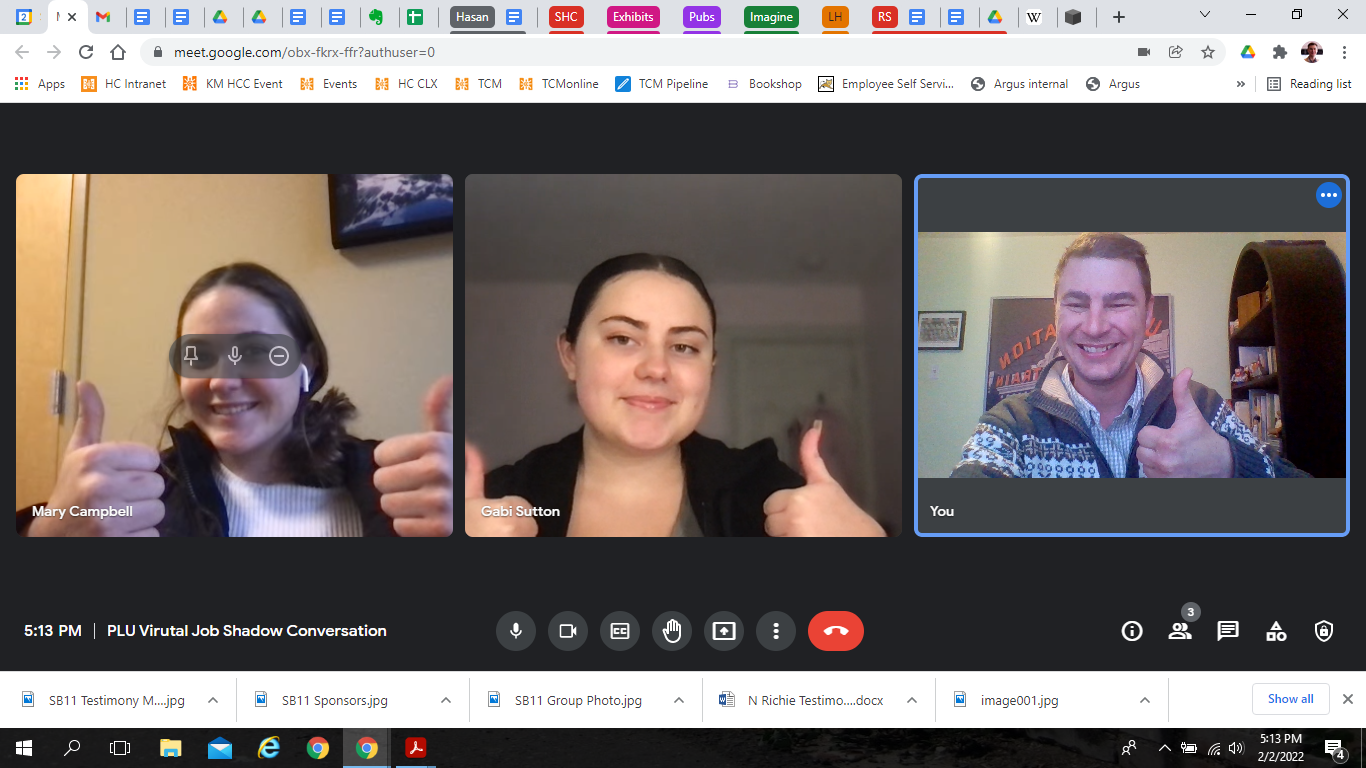Click the share page icon in address bar
The height and width of the screenshot is (768, 1366).
coord(1176,52)
